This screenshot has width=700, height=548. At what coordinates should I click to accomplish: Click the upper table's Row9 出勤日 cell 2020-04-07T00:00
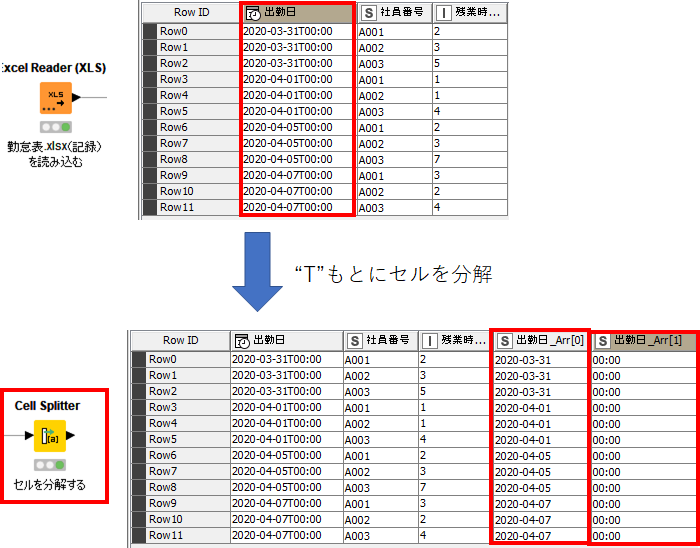click(298, 176)
